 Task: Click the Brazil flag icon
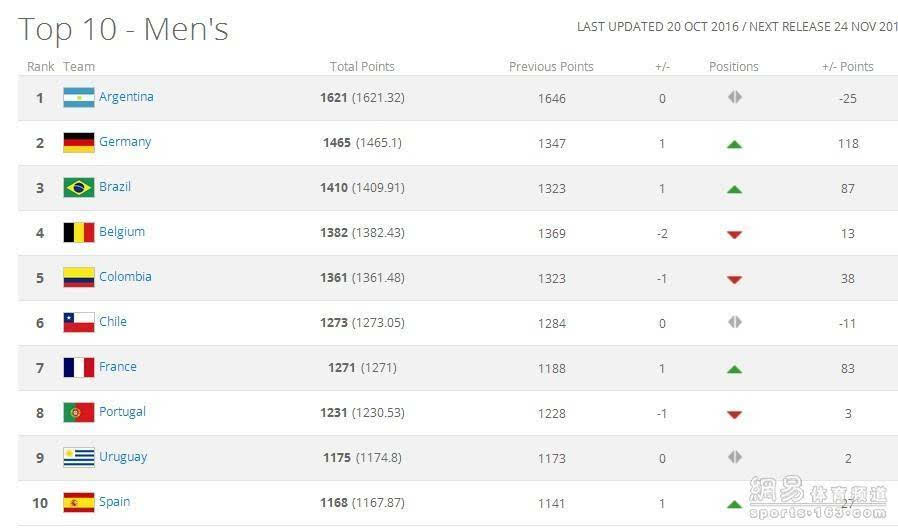[78, 188]
